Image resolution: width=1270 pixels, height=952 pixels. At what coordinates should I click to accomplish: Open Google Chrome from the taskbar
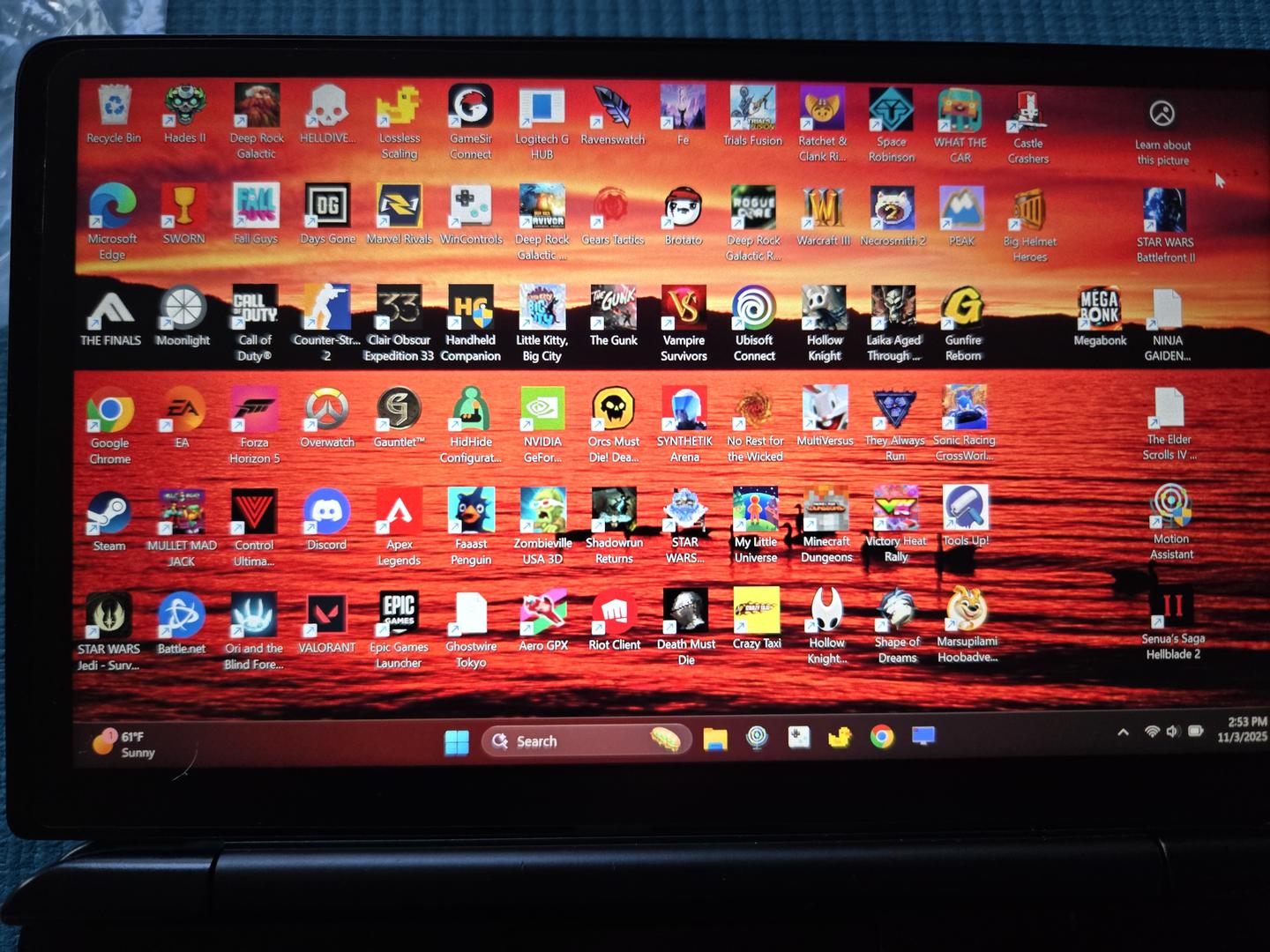[x=882, y=736]
